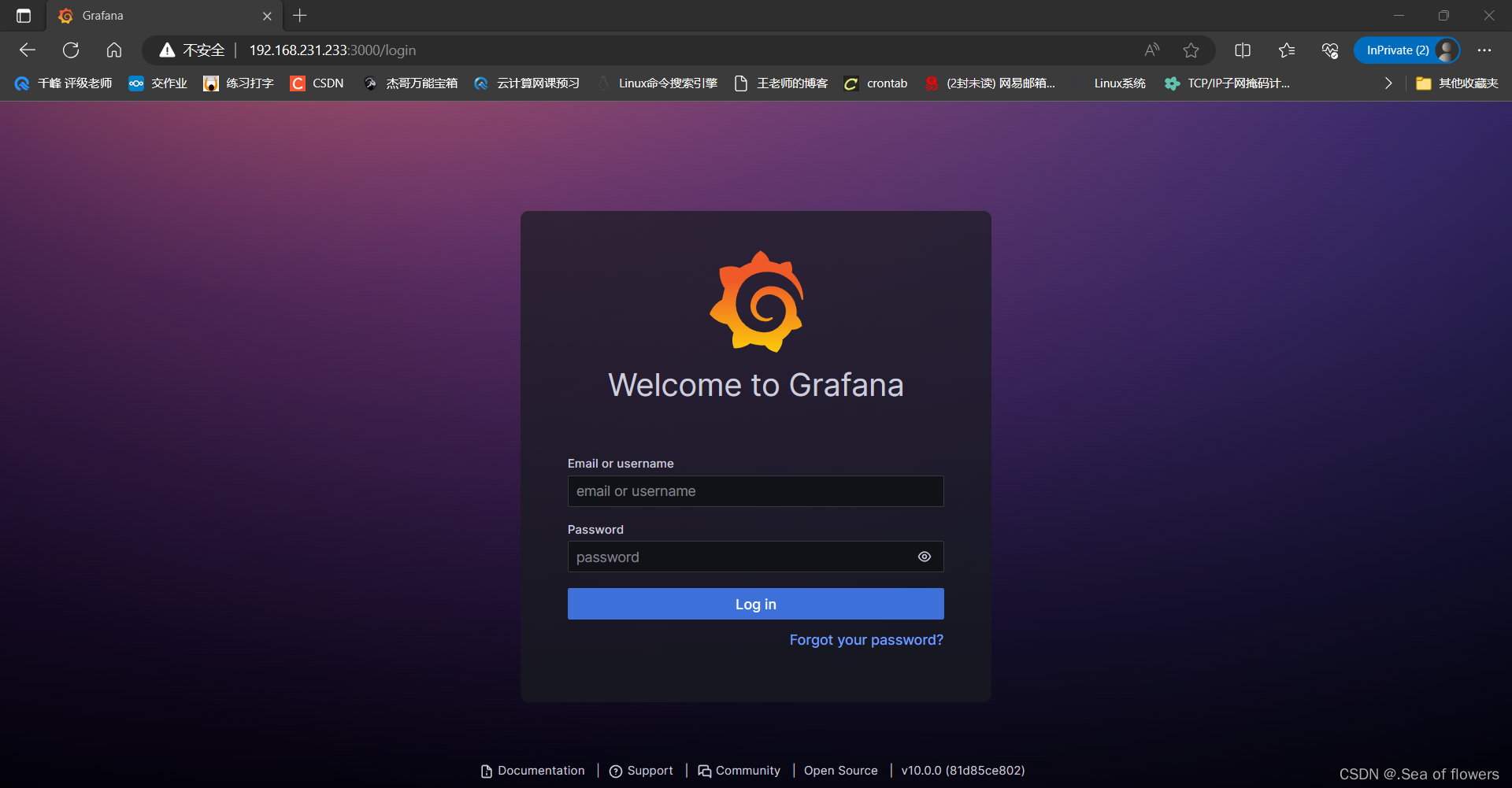Go to browser home page icon
Viewport: 1512px width, 788px height.
(x=114, y=50)
